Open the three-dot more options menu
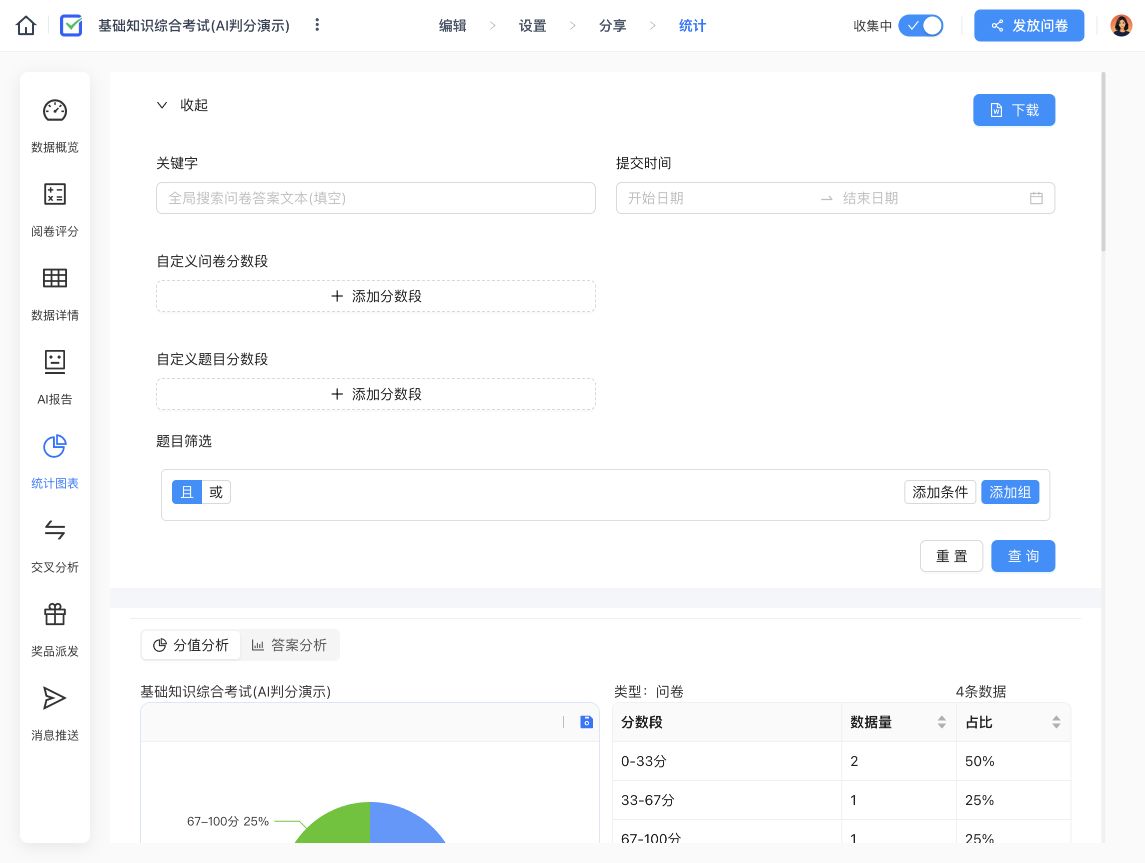Viewport: 1145px width, 863px height. (317, 25)
